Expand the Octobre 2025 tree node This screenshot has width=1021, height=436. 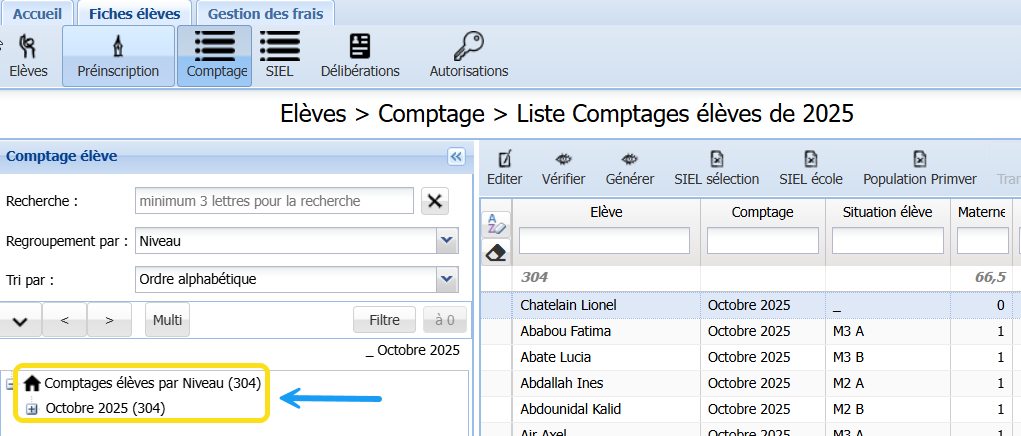(32, 408)
